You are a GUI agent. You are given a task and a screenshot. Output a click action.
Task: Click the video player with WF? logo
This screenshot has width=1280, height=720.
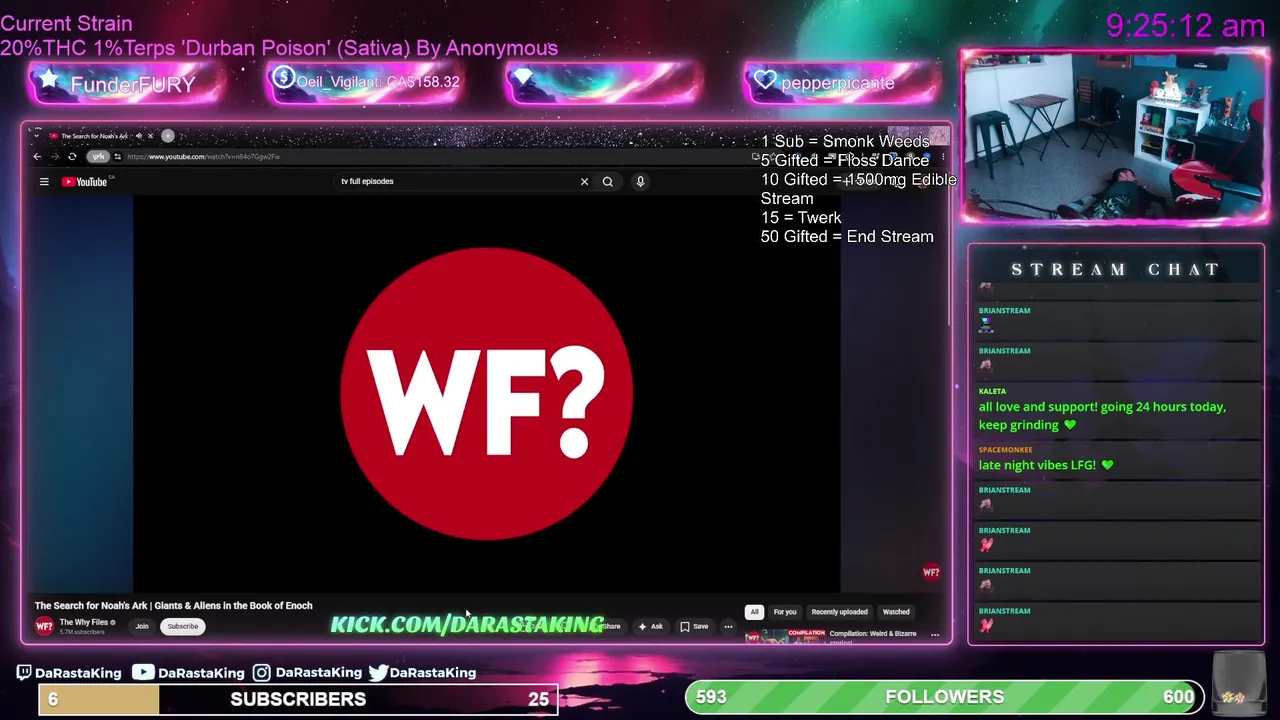pyautogui.click(x=487, y=393)
